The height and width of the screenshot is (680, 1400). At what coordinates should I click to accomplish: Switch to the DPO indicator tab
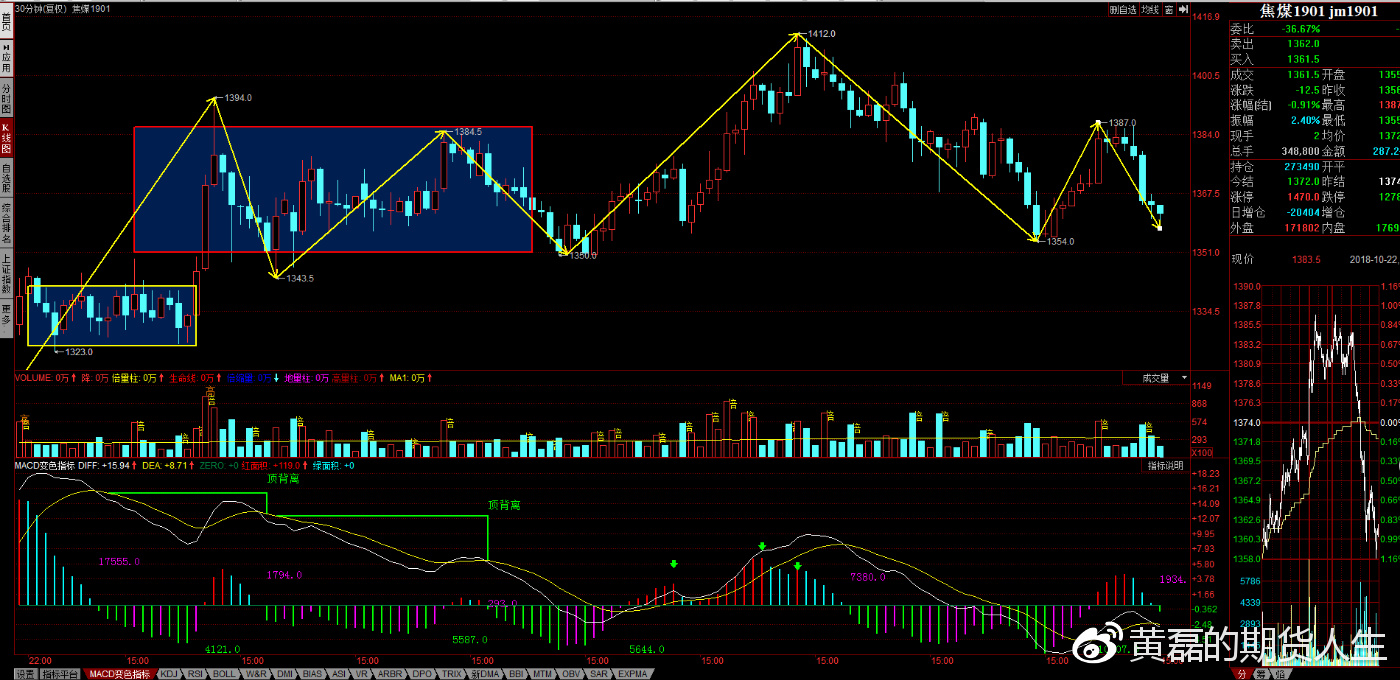tap(422, 674)
